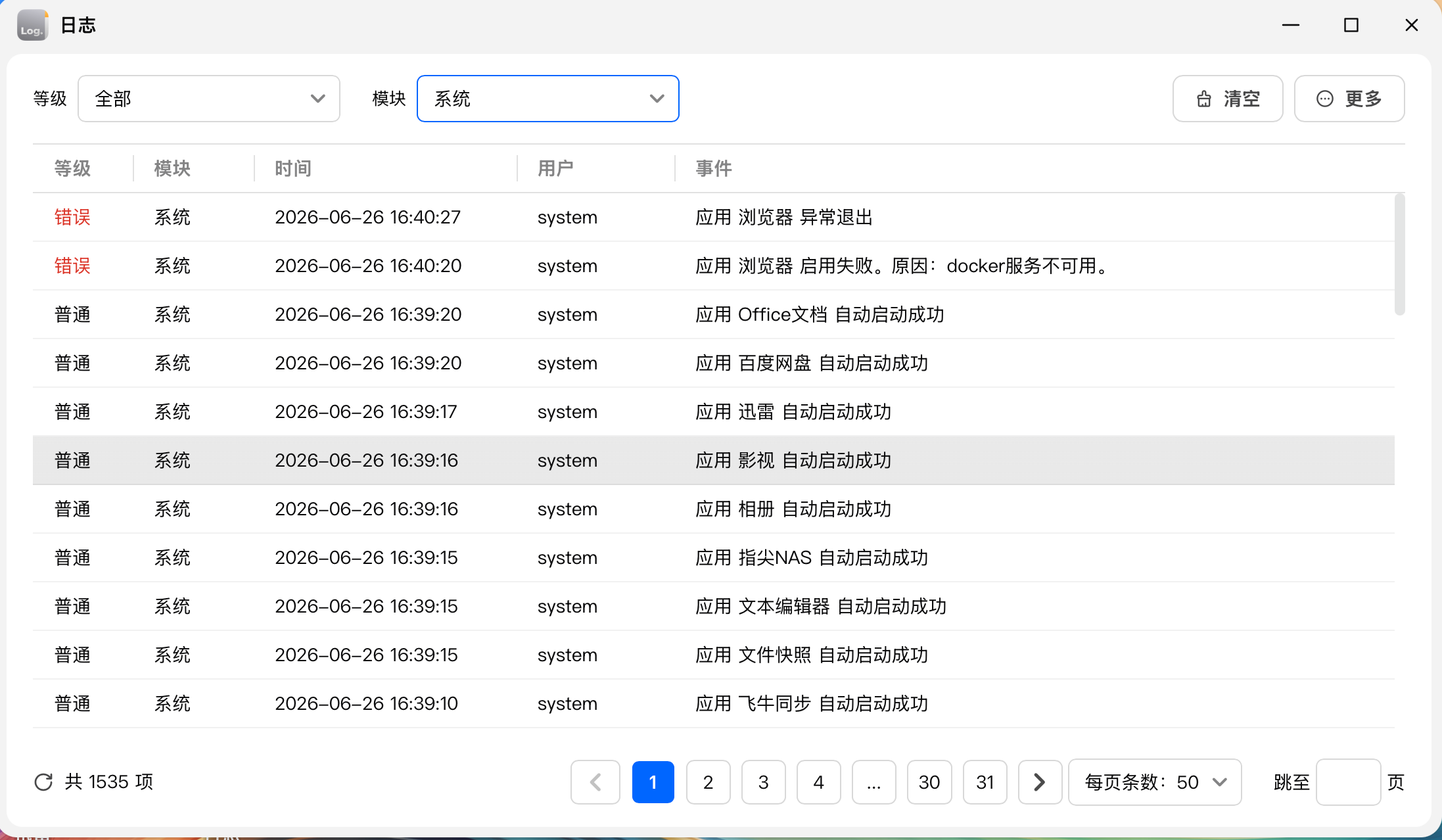This screenshot has height=840, width=1442.
Task: Click the 事件 column header
Action: pyautogui.click(x=714, y=168)
